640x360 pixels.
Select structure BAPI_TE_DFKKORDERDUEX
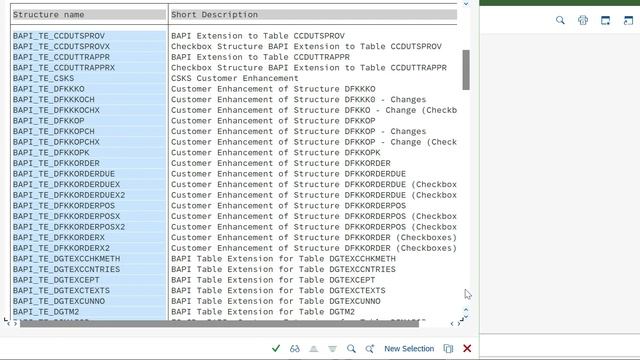pyautogui.click(x=67, y=184)
